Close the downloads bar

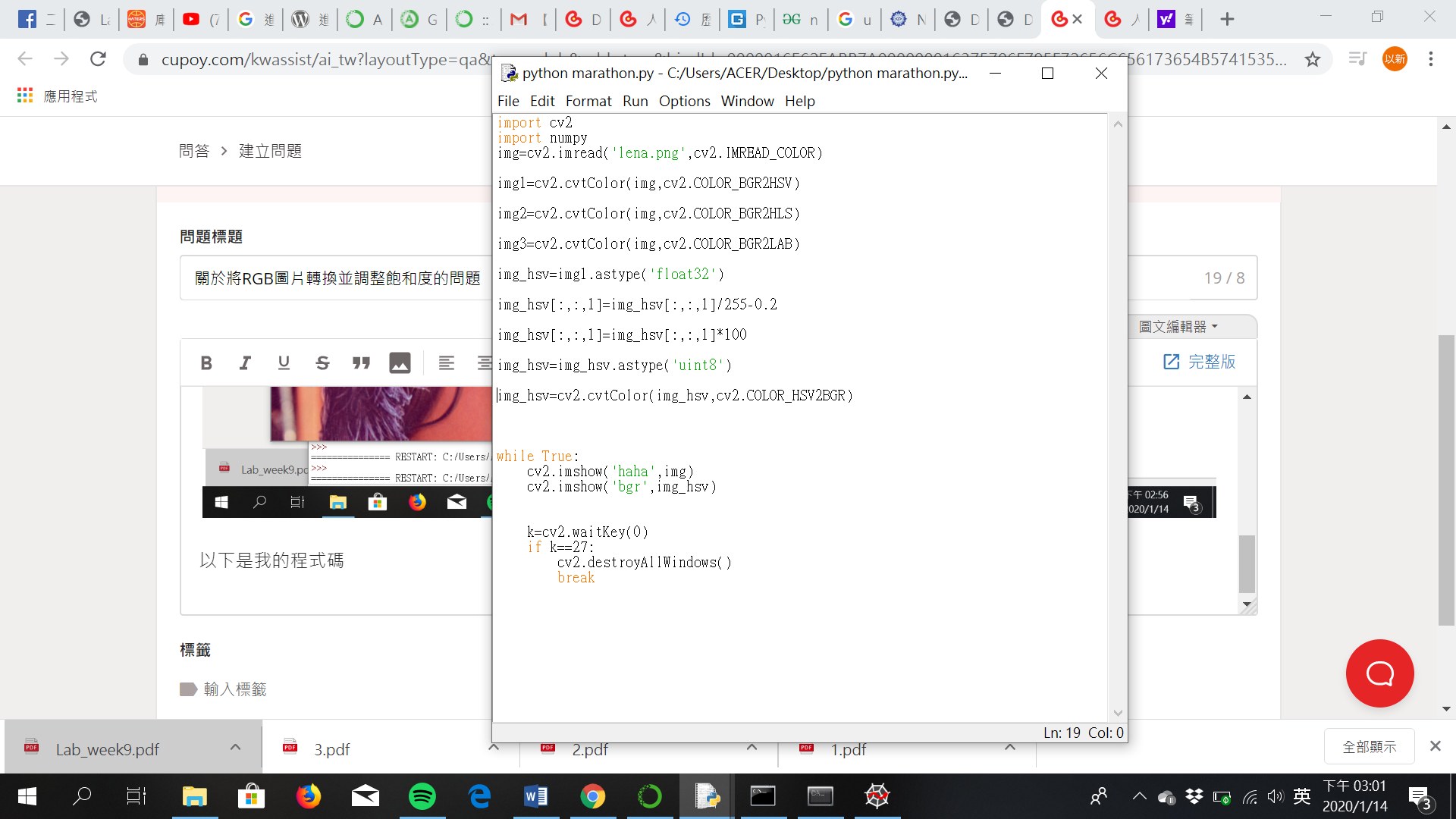pos(1435,746)
